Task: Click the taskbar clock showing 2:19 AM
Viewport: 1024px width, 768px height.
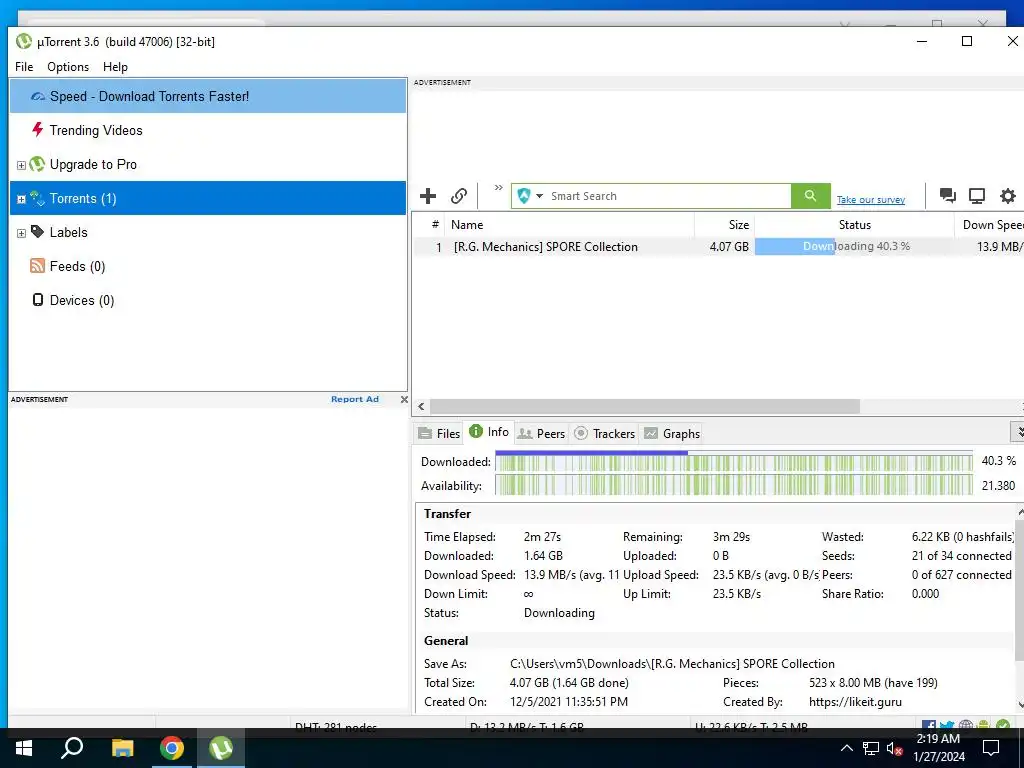Action: point(938,748)
